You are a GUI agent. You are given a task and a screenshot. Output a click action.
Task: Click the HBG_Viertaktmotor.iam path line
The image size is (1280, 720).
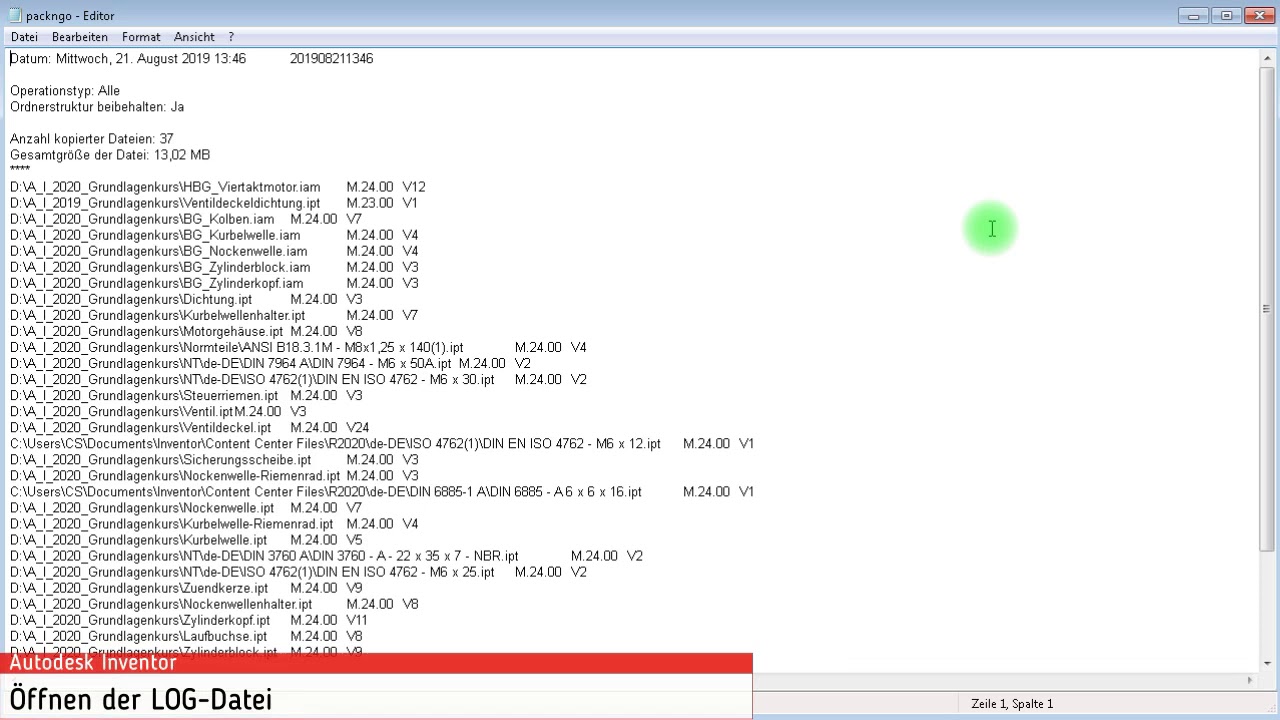[x=218, y=187]
